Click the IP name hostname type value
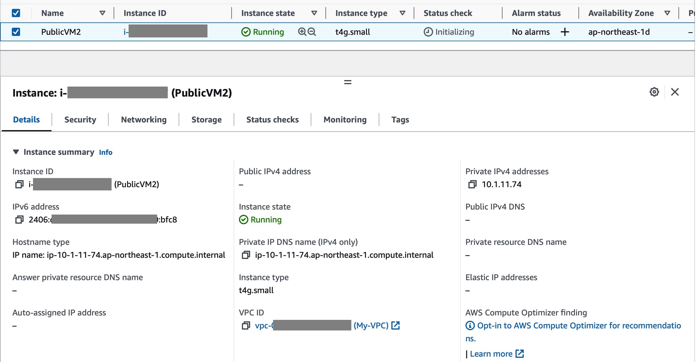 [119, 255]
